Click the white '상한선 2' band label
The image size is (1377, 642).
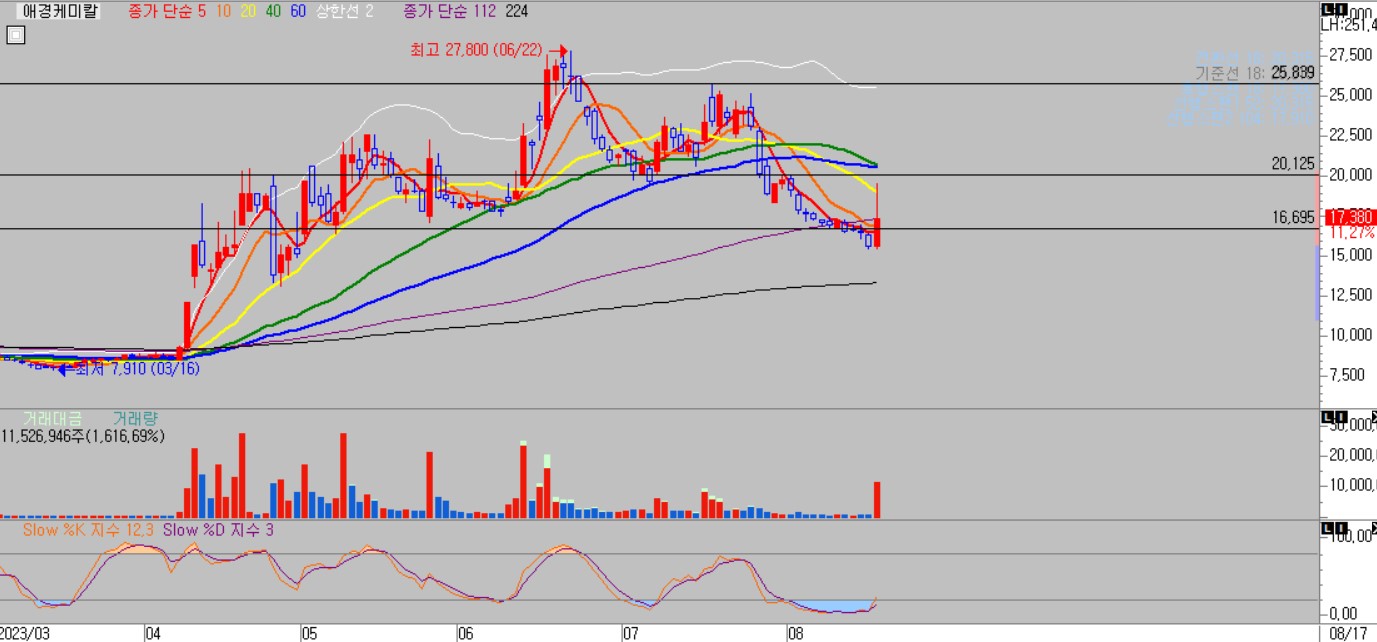[x=345, y=12]
